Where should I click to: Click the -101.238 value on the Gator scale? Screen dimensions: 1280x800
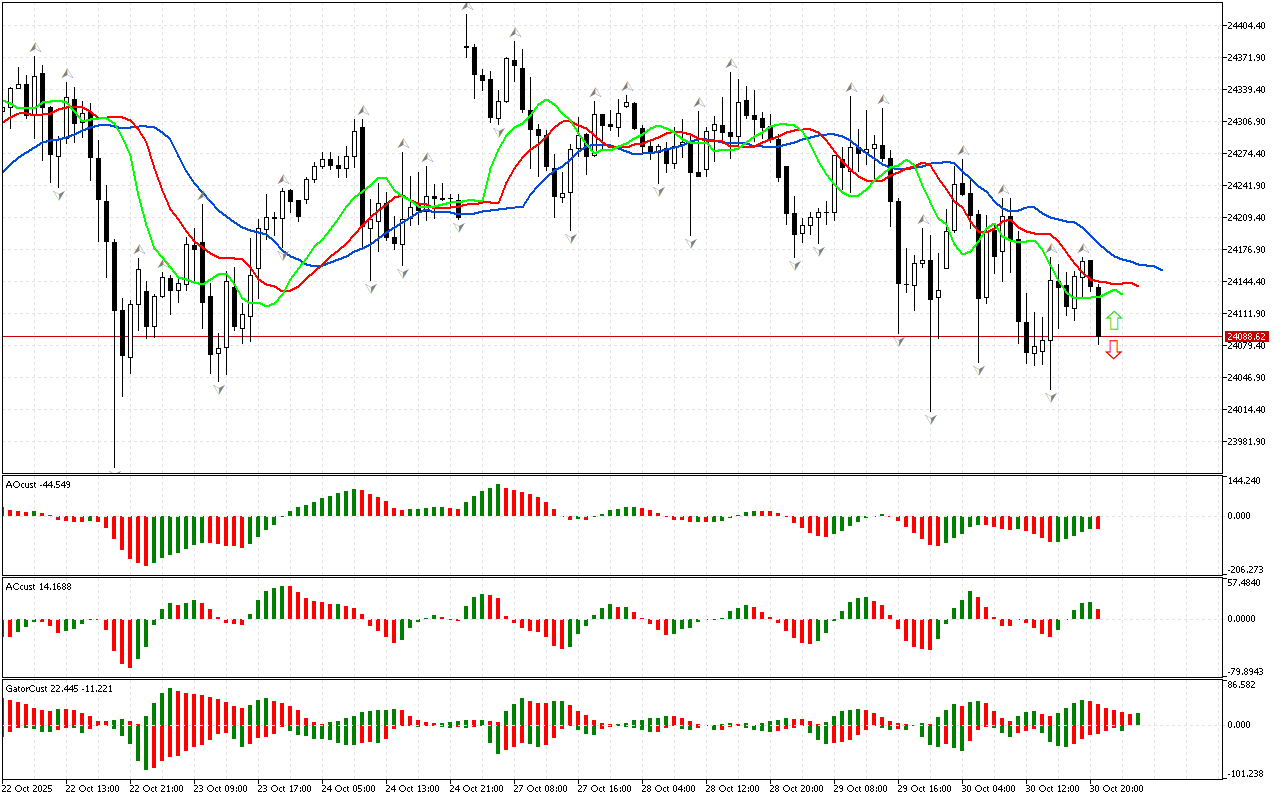[x=1246, y=773]
